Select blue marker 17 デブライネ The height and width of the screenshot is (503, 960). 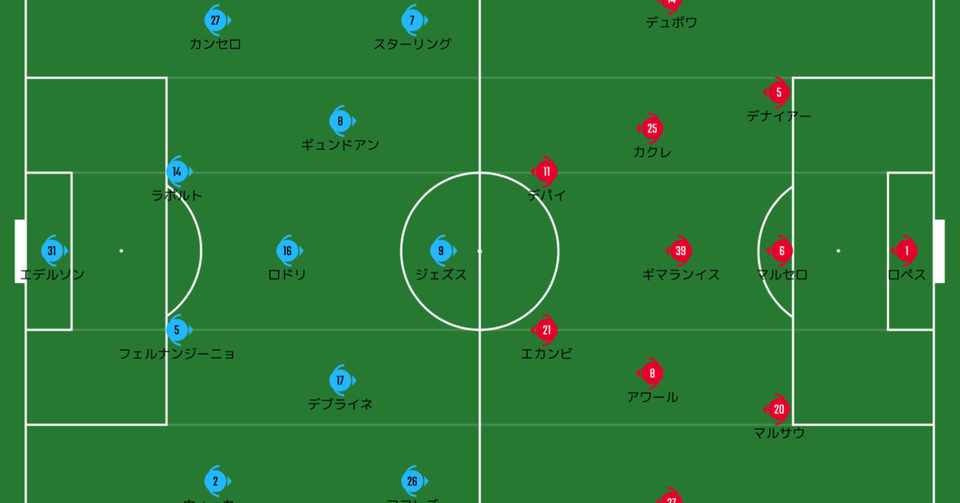(x=341, y=380)
